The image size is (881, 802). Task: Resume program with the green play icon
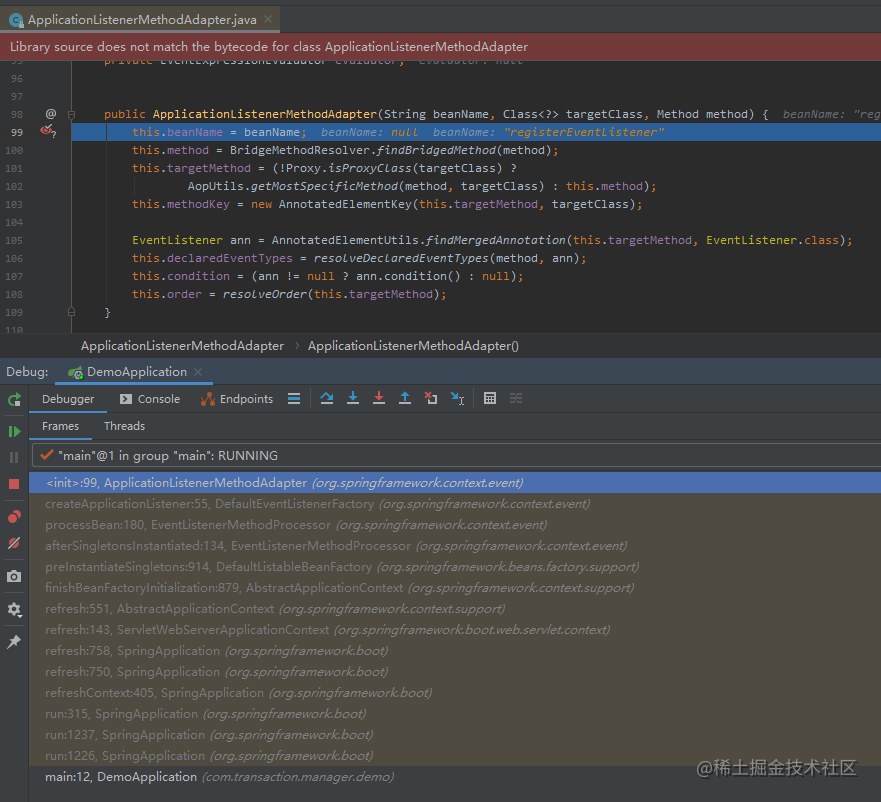pyautogui.click(x=14, y=432)
